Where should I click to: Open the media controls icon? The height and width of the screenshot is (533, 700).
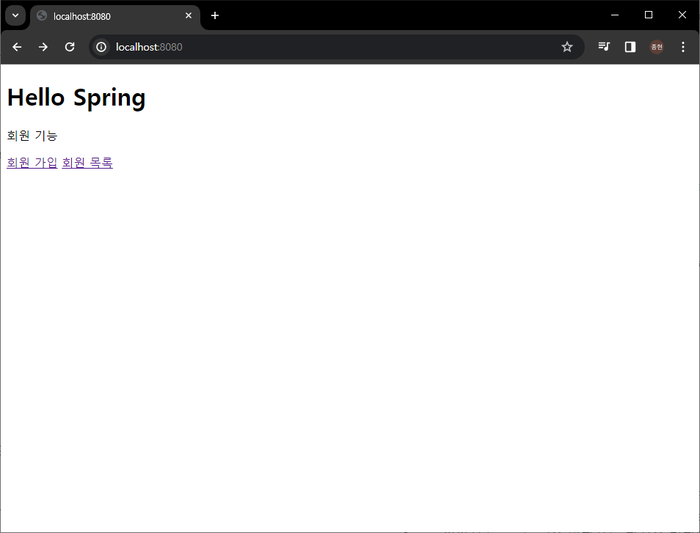point(604,46)
